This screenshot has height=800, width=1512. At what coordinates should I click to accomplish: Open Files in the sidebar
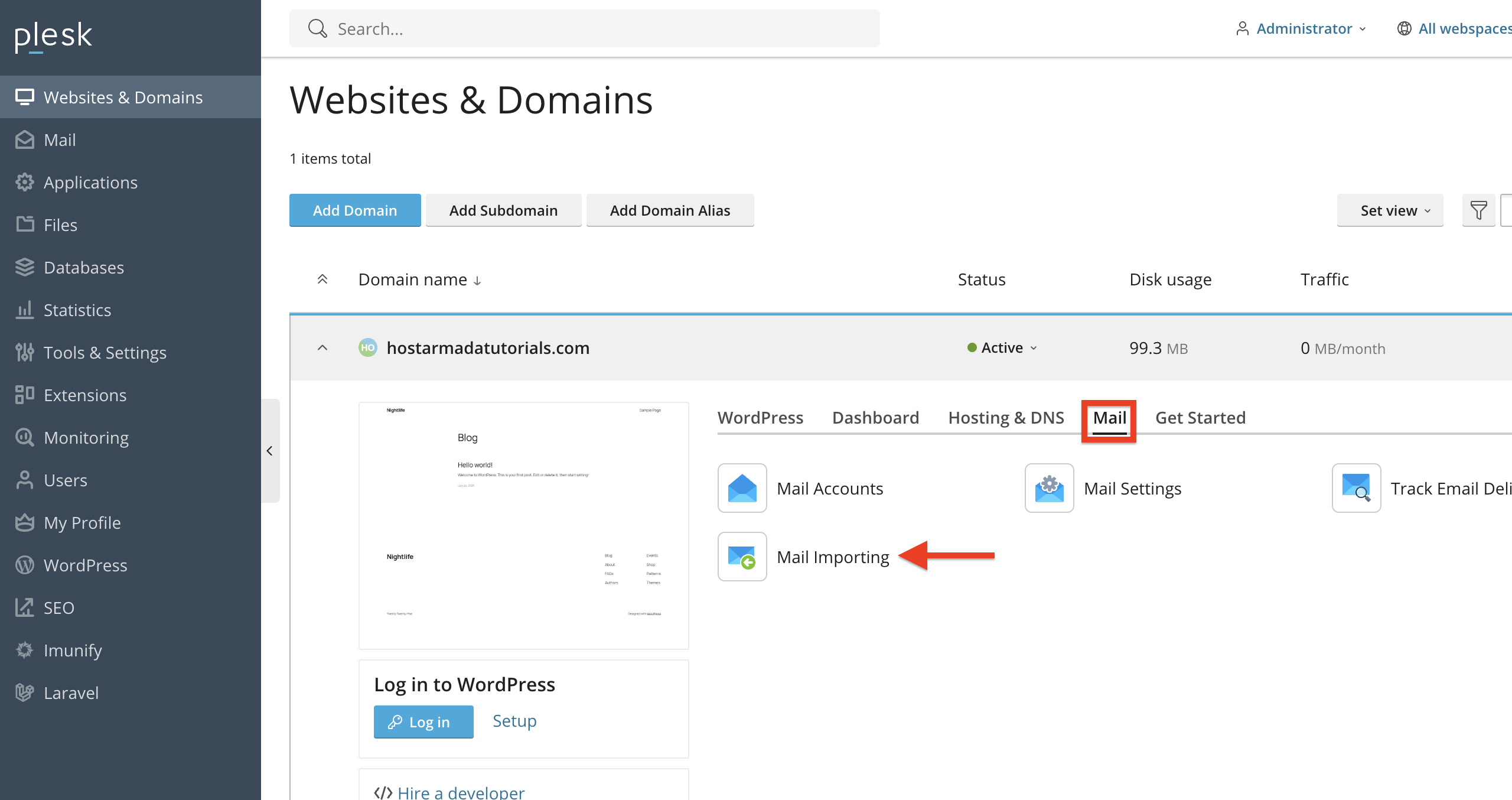(130, 225)
